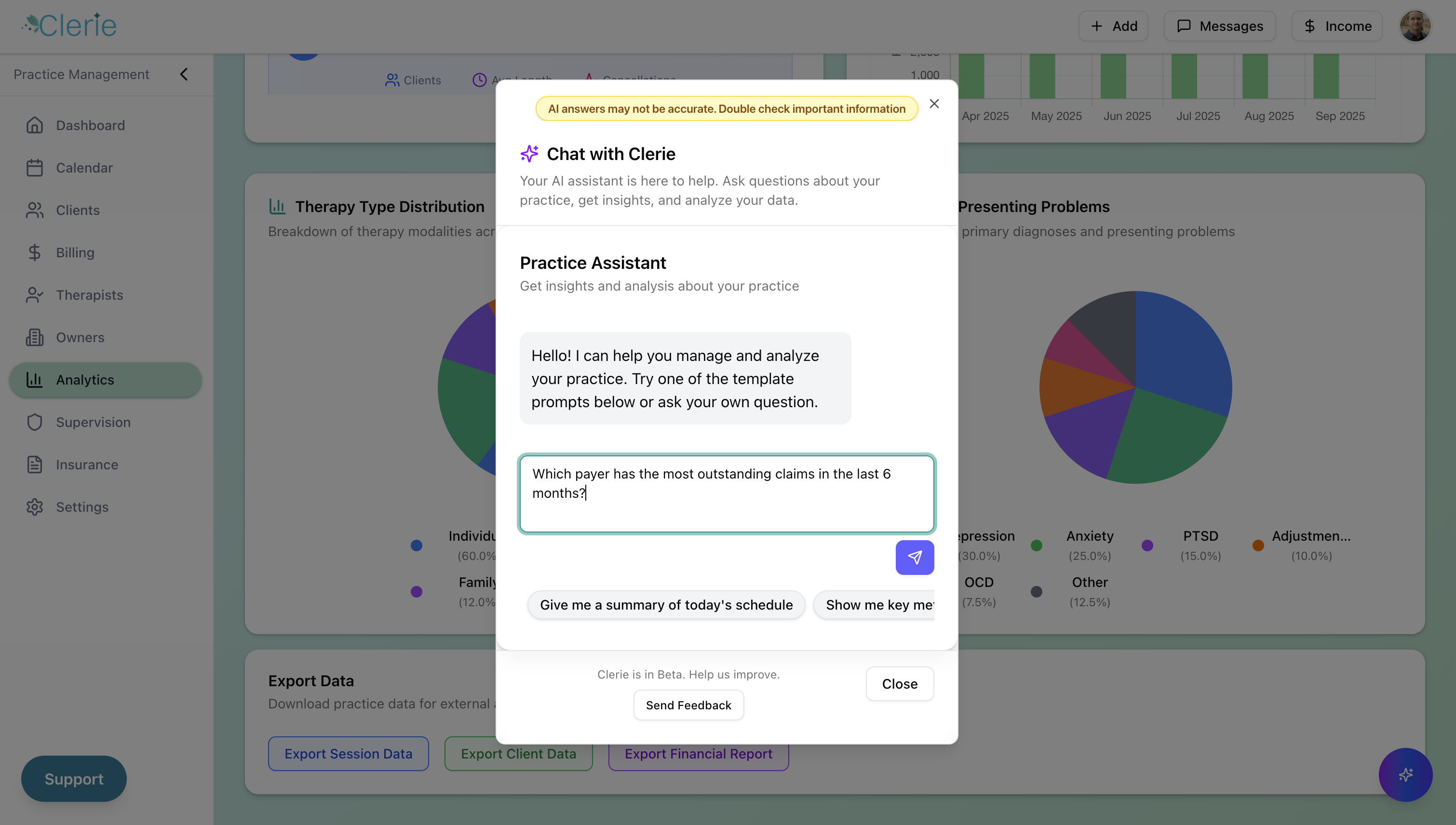Open Messages from the top bar
1456x825 pixels.
point(1220,26)
